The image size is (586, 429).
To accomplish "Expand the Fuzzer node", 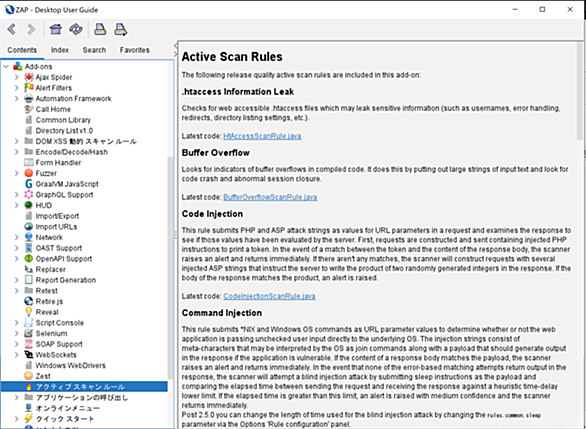I will (16, 173).
